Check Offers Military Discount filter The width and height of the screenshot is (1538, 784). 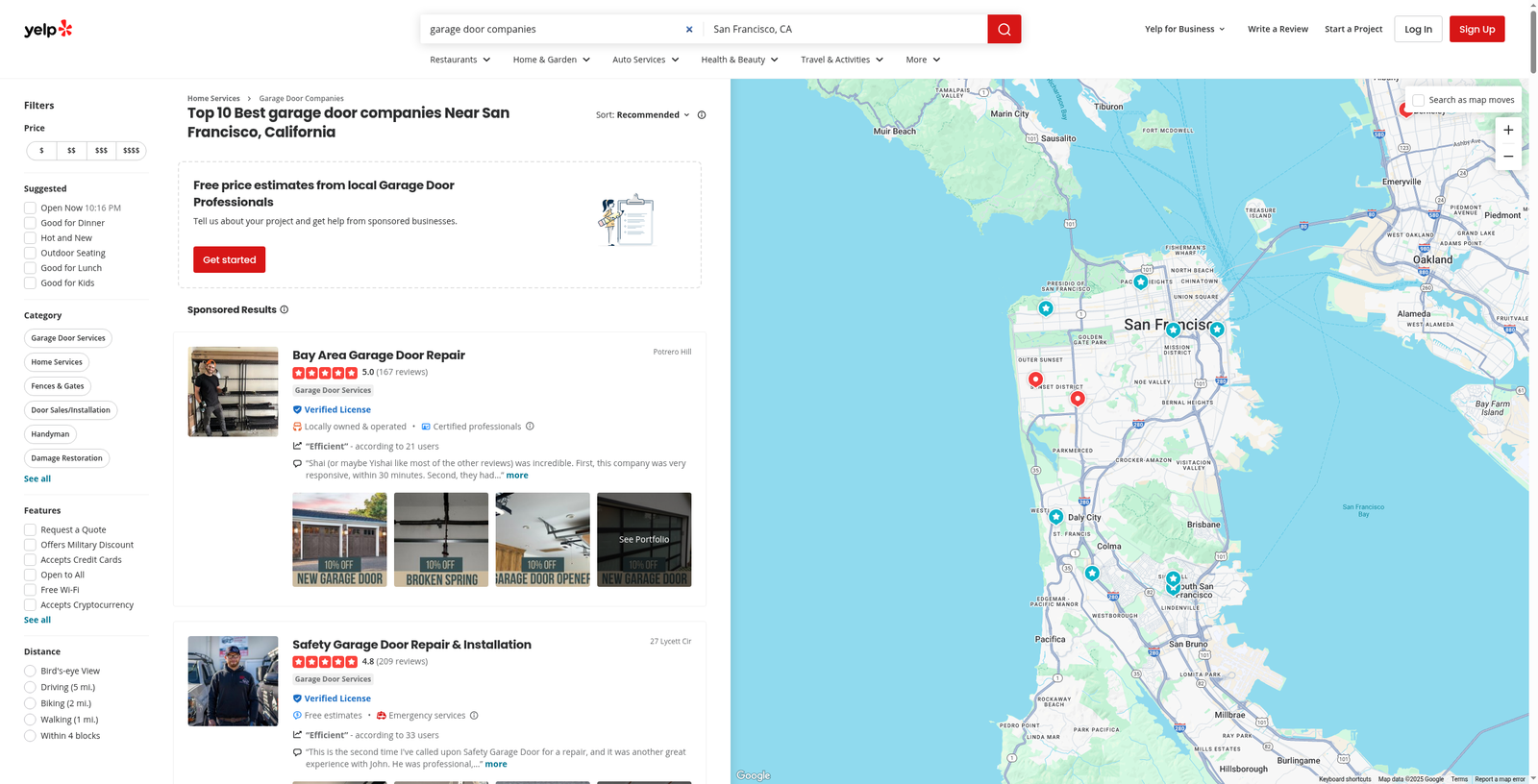30,545
